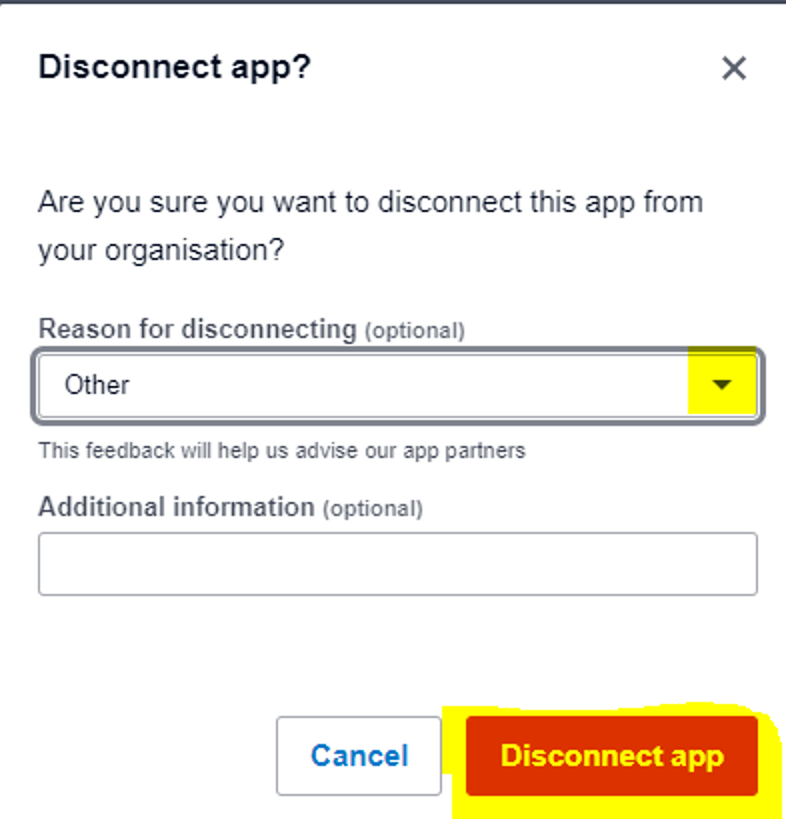Click "(optional)" beside Reason for disconnecting

pos(414,330)
